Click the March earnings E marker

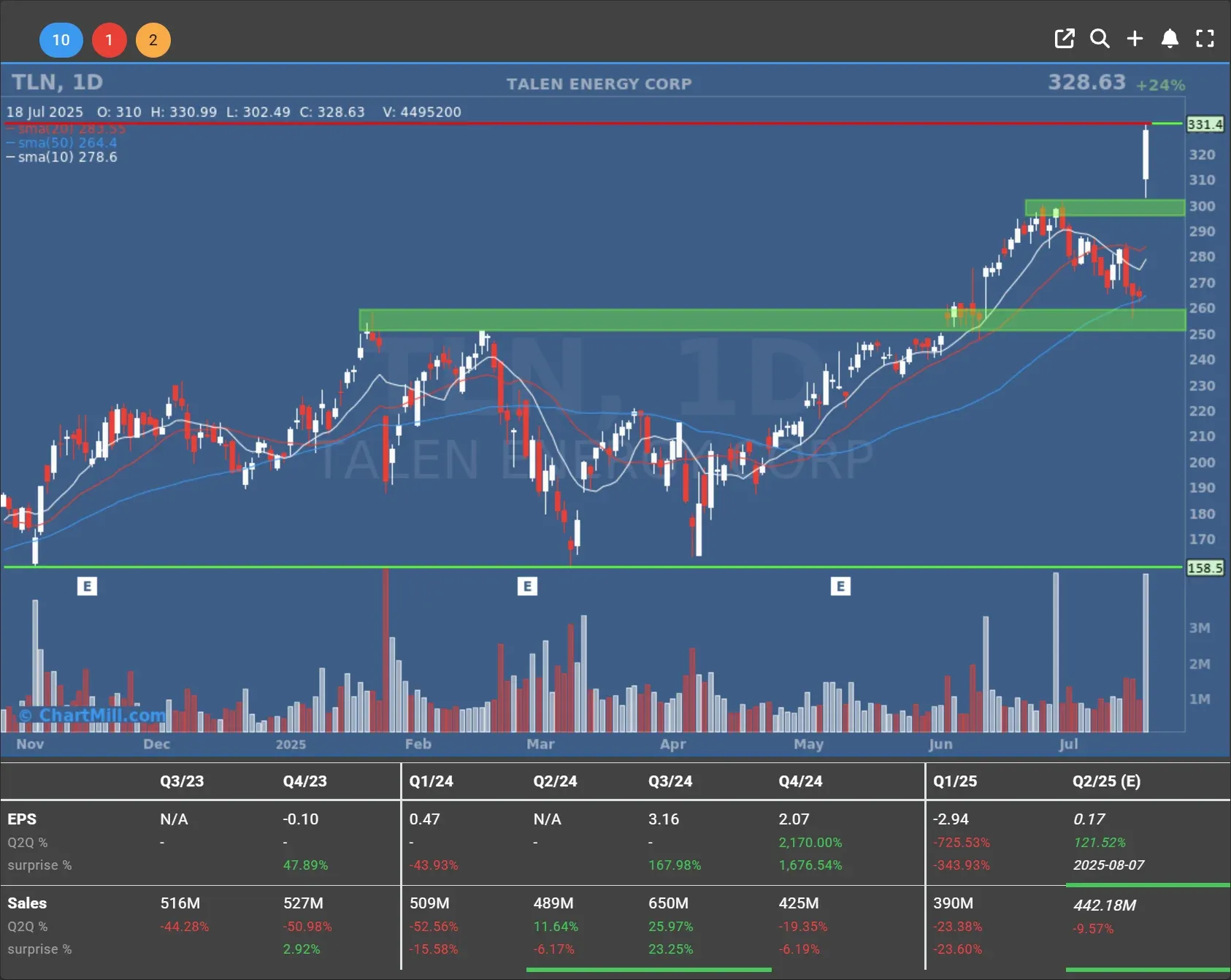(527, 586)
